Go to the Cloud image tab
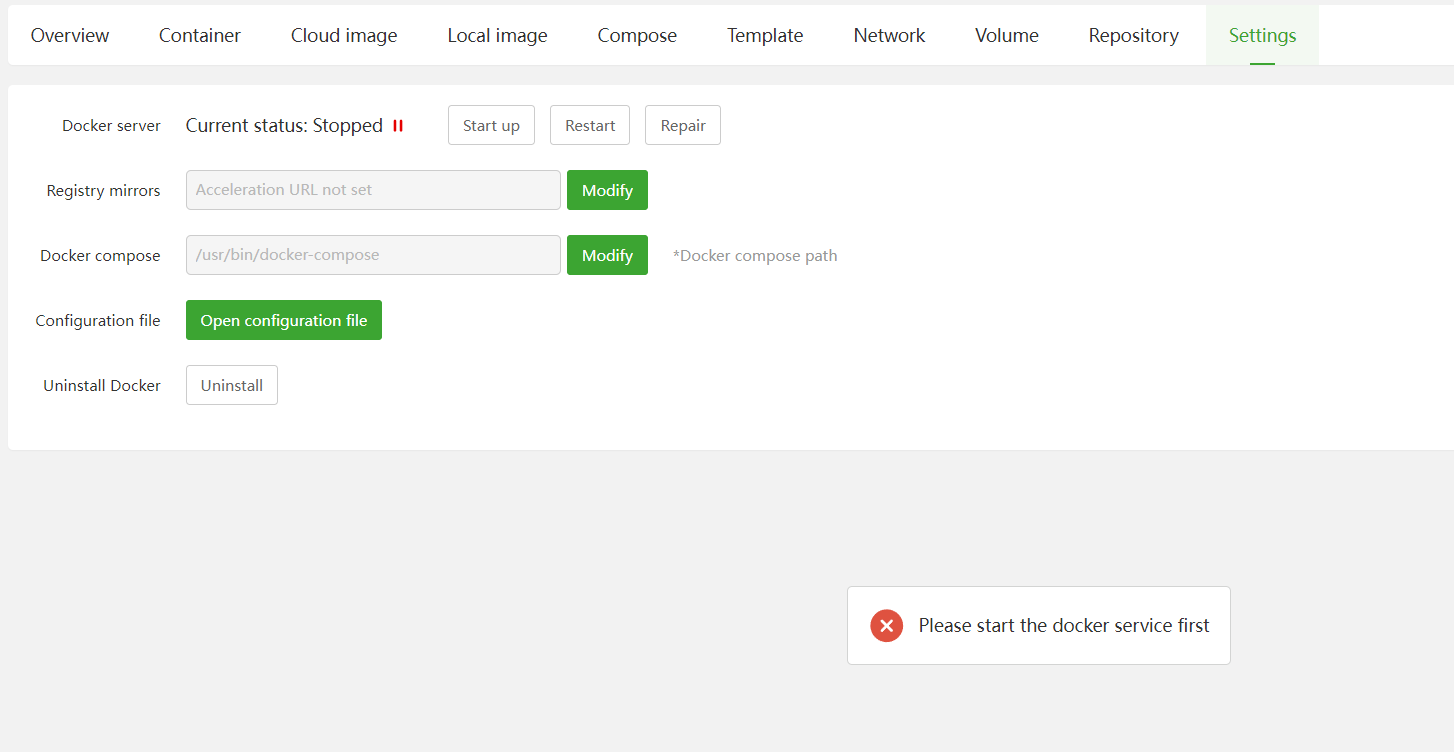Viewport: 1454px width, 752px height. point(344,36)
